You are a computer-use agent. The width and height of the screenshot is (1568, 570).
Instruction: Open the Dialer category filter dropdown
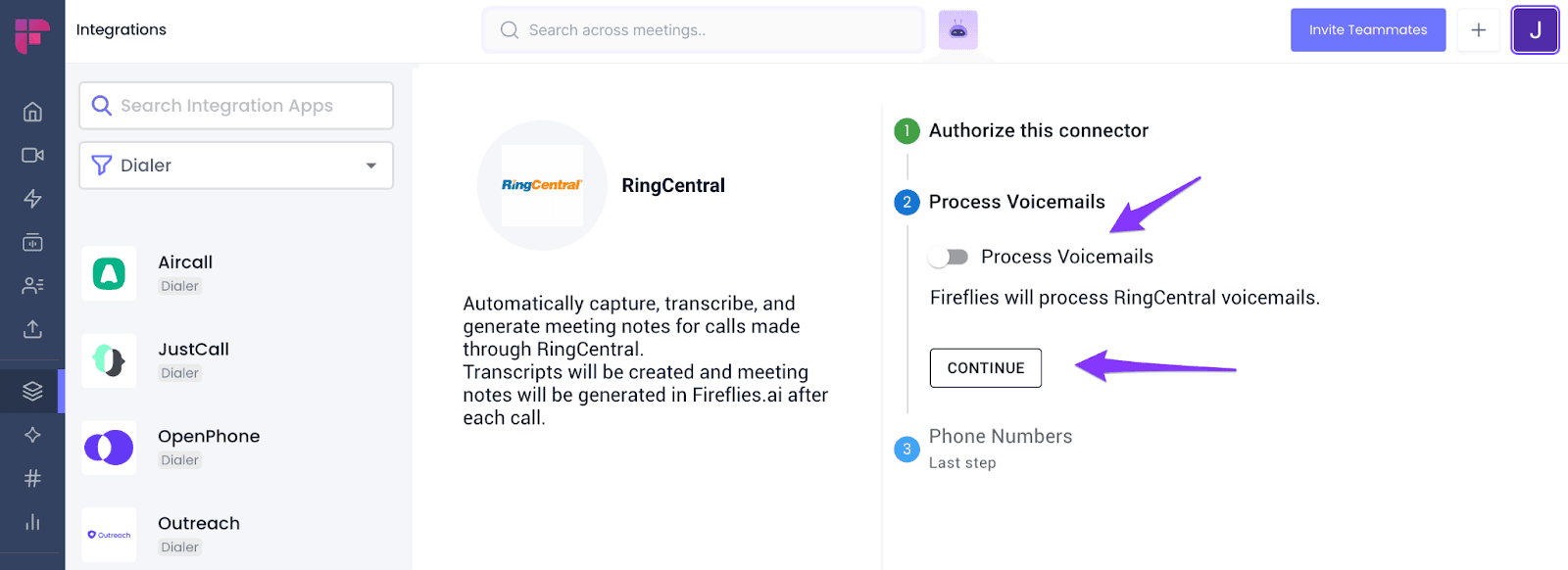[236, 166]
